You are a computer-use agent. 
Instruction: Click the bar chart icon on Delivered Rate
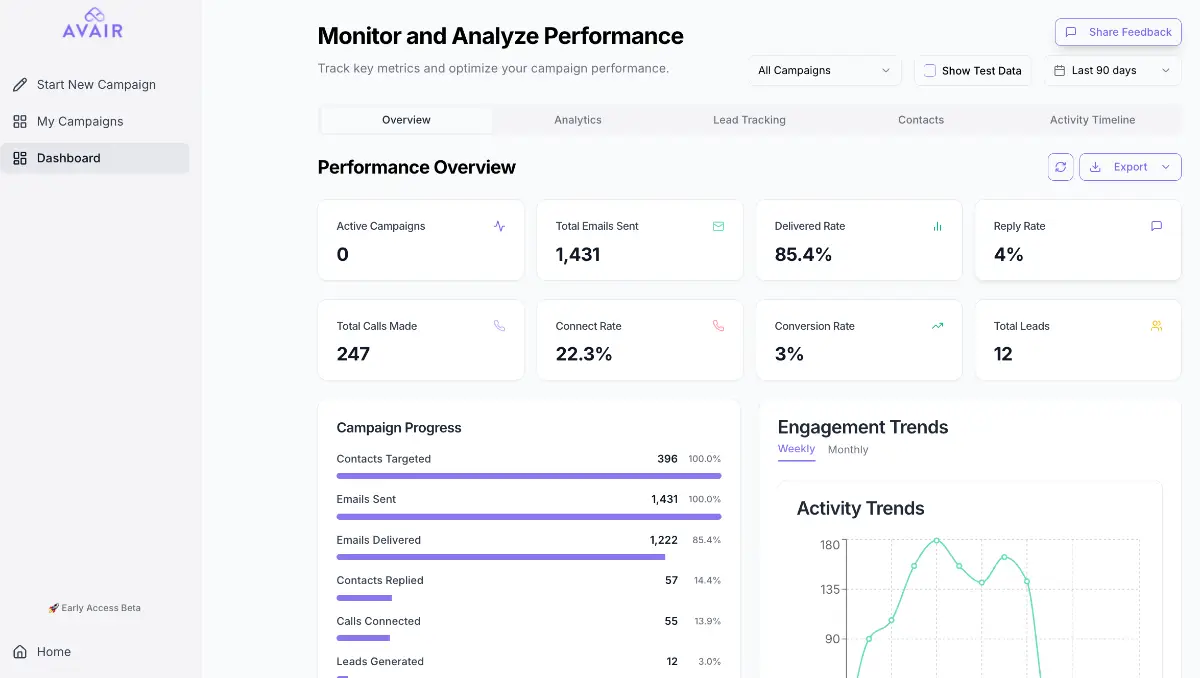pos(937,226)
